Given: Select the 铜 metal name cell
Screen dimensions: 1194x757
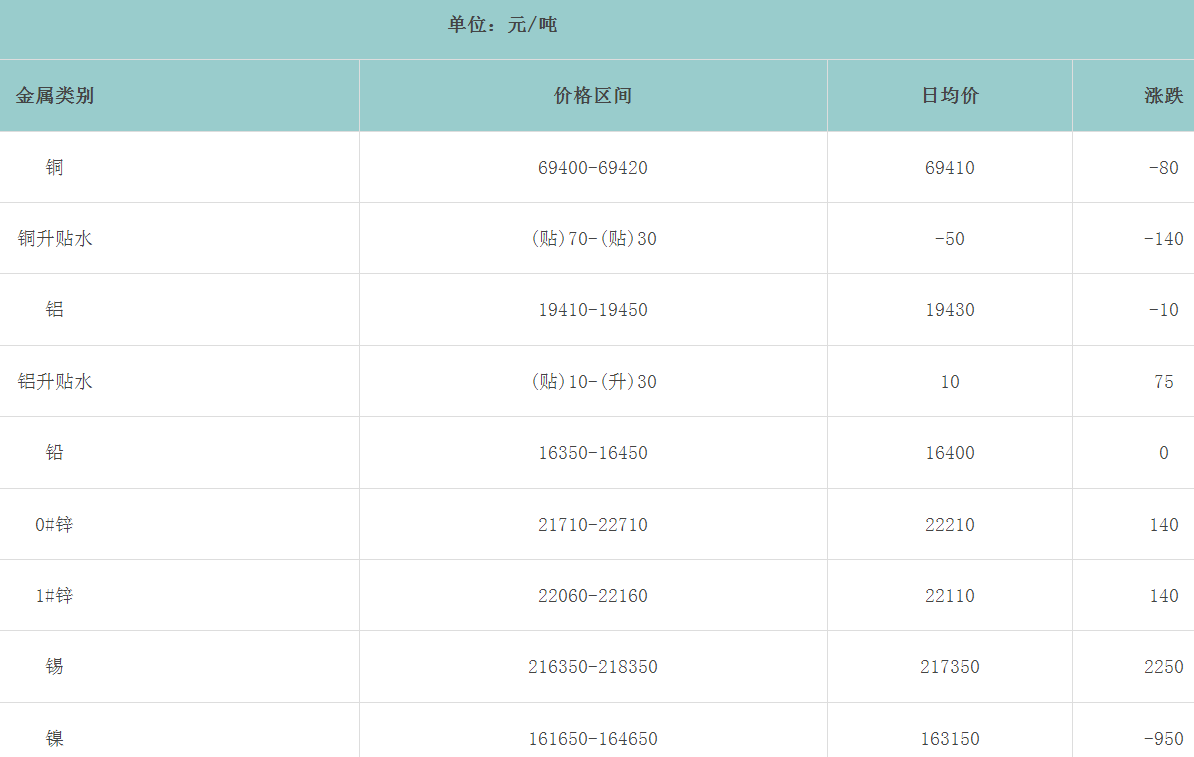Looking at the screenshot, I should tap(54, 168).
